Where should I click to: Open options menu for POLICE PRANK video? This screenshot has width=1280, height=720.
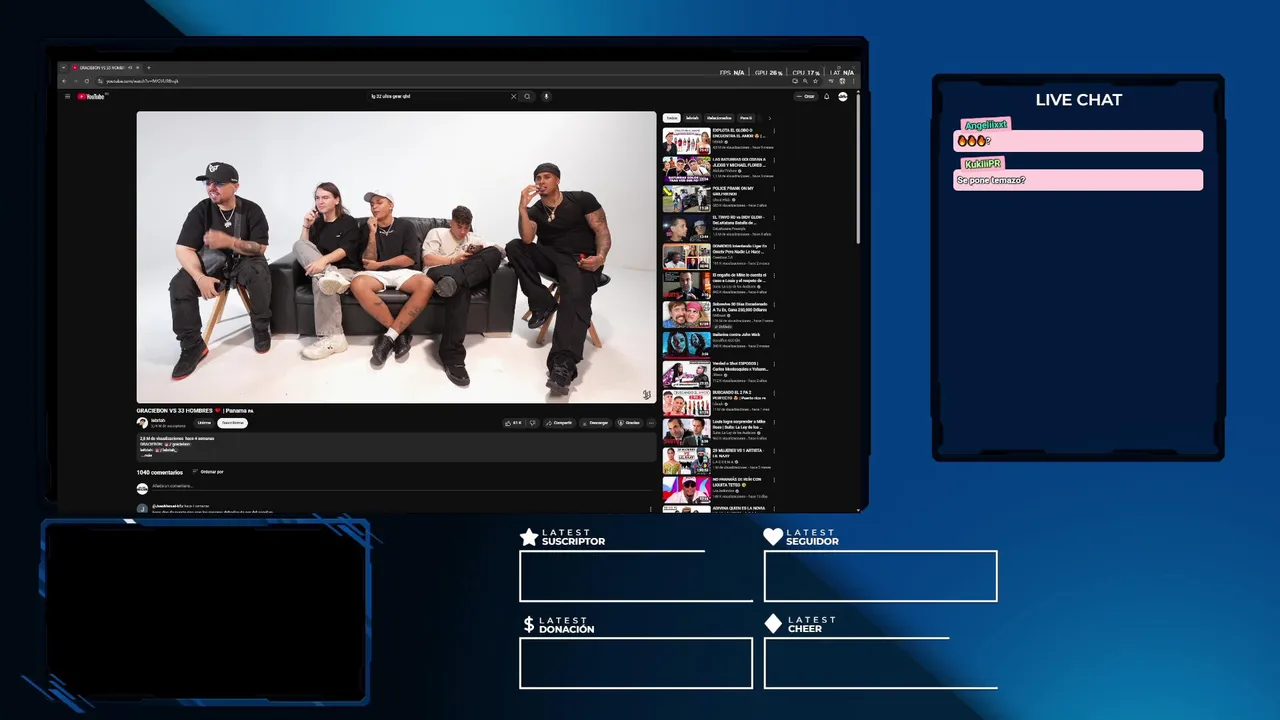pyautogui.click(x=774, y=189)
